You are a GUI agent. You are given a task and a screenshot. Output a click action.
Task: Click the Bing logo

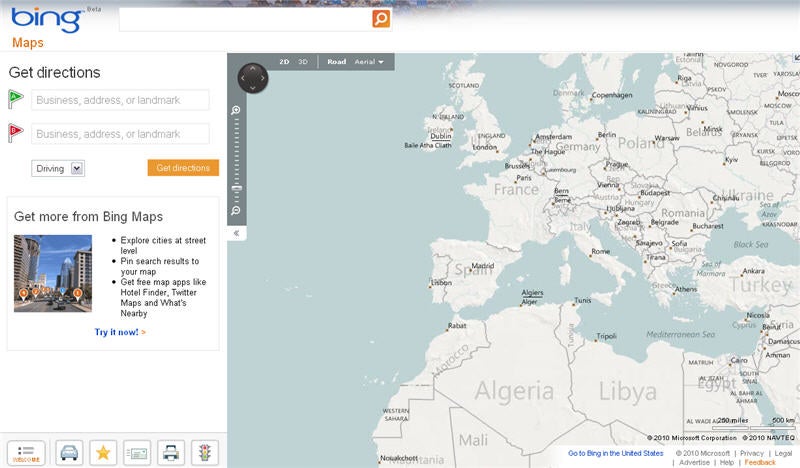(46, 20)
